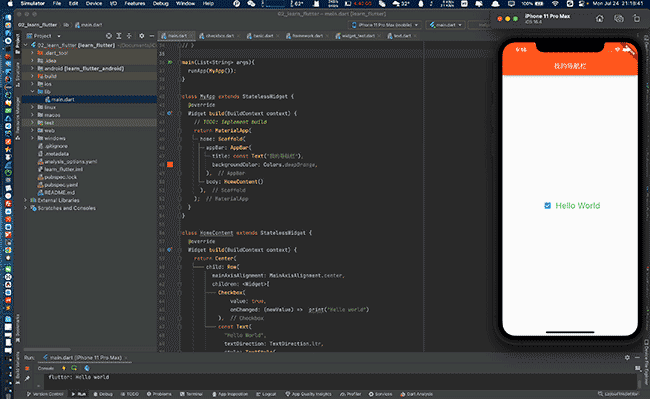The height and width of the screenshot is (399, 650).
Task: Open the Logcat tool window button
Action: (x=266, y=394)
